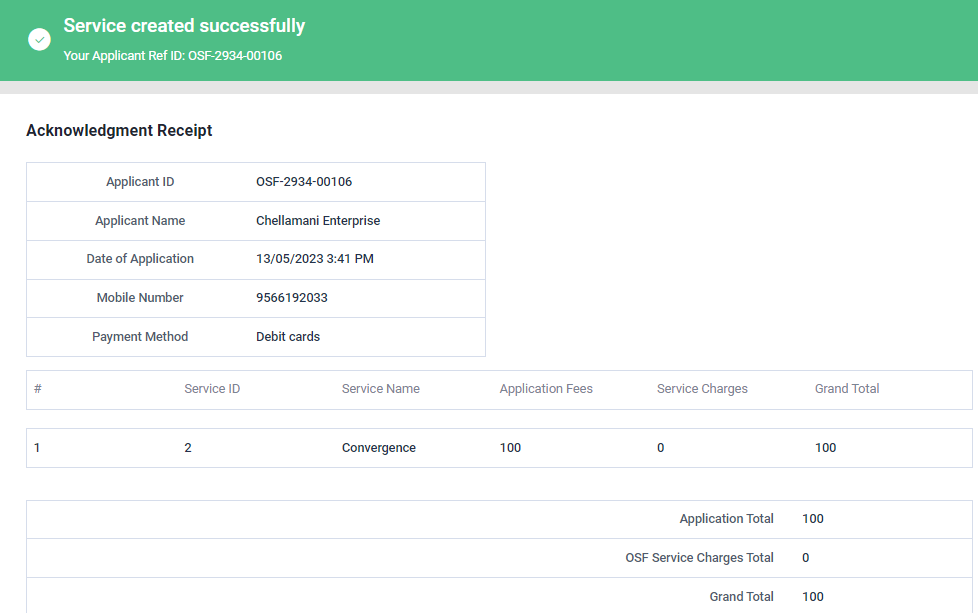Click the Grand Total column header

click(x=847, y=389)
